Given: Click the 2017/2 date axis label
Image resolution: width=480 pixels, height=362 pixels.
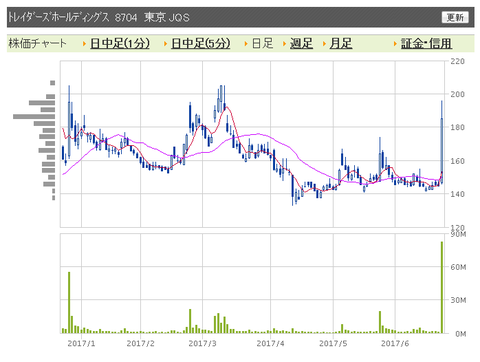Looking at the screenshot, I should tap(140, 343).
